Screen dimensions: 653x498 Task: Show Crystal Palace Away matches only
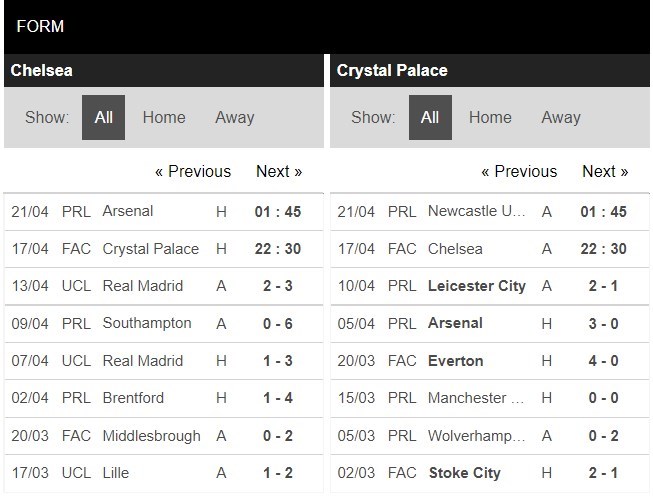click(561, 117)
